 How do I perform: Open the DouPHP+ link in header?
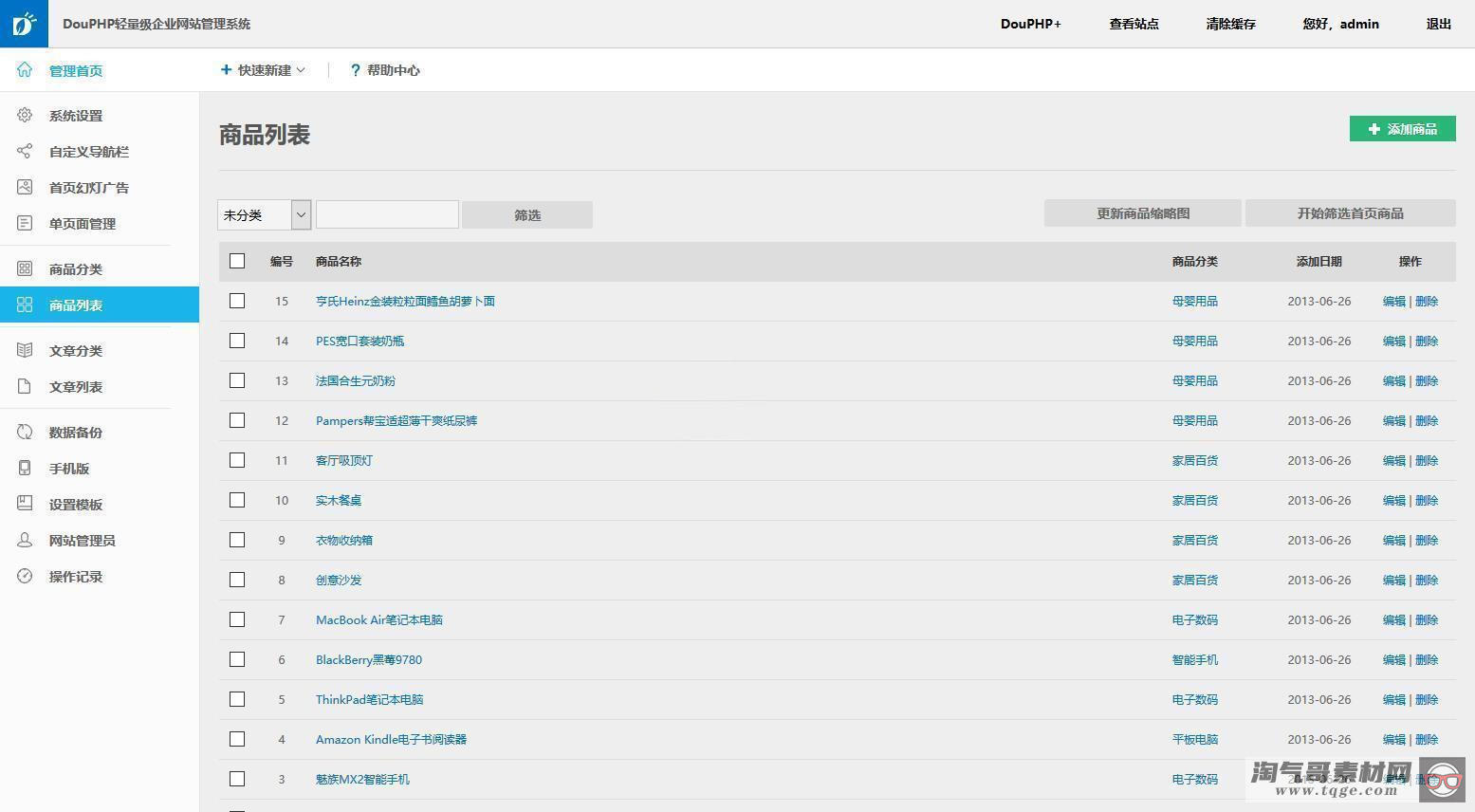tap(1031, 24)
